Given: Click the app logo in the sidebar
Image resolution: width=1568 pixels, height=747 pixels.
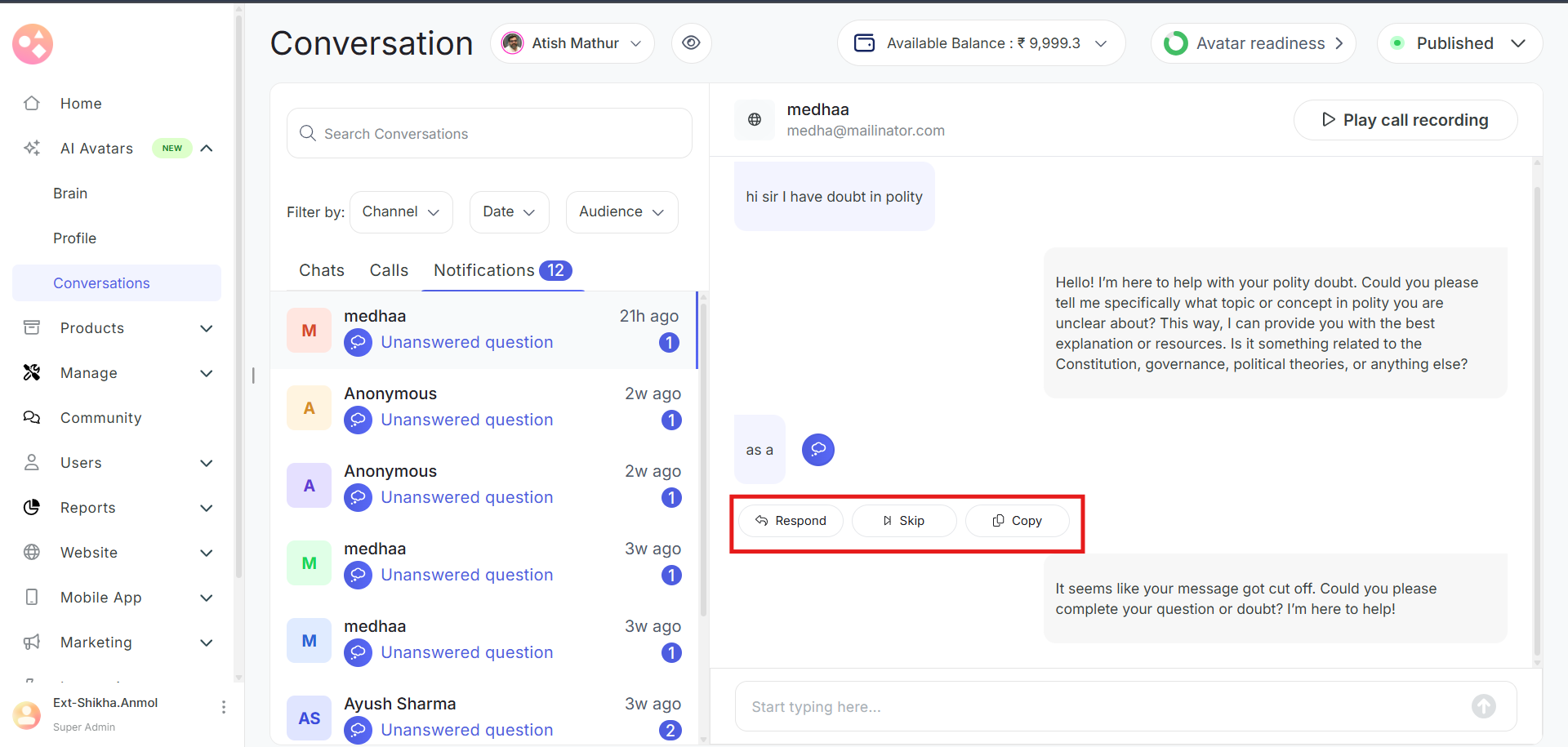Looking at the screenshot, I should tap(33, 44).
